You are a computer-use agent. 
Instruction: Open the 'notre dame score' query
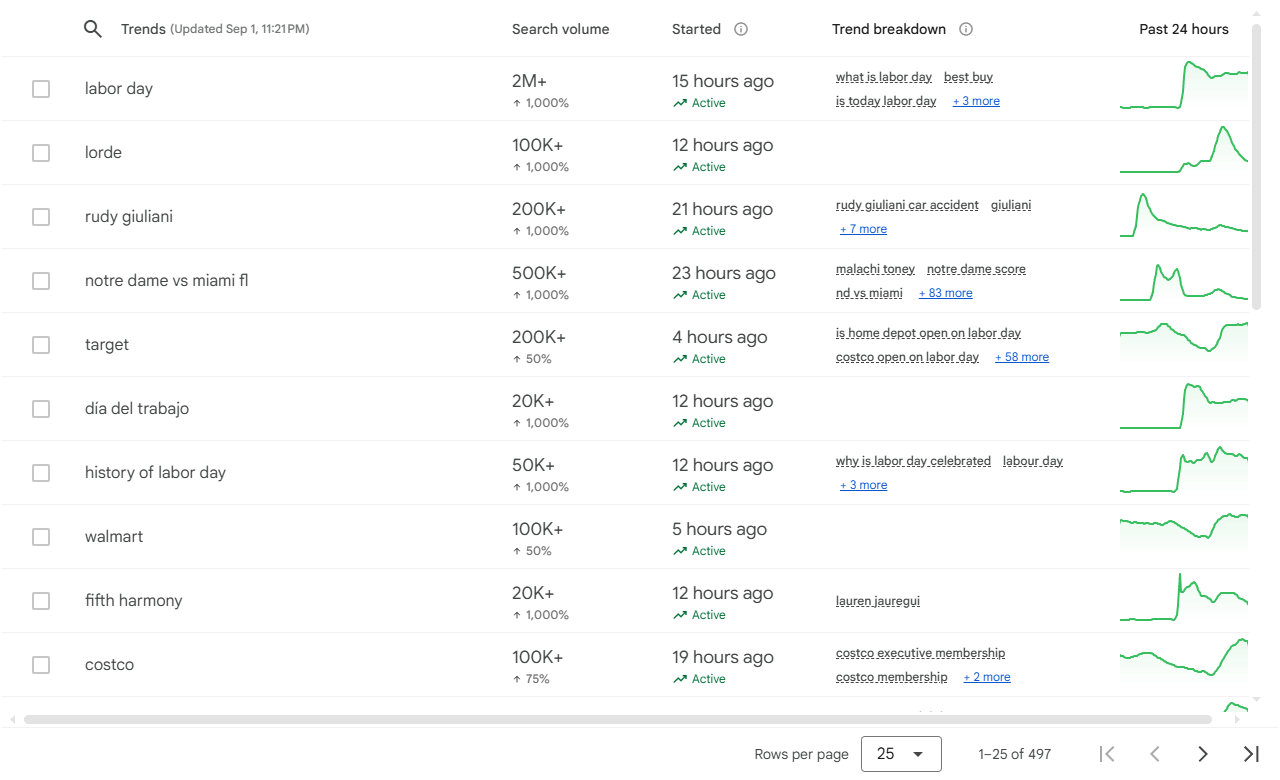976,269
